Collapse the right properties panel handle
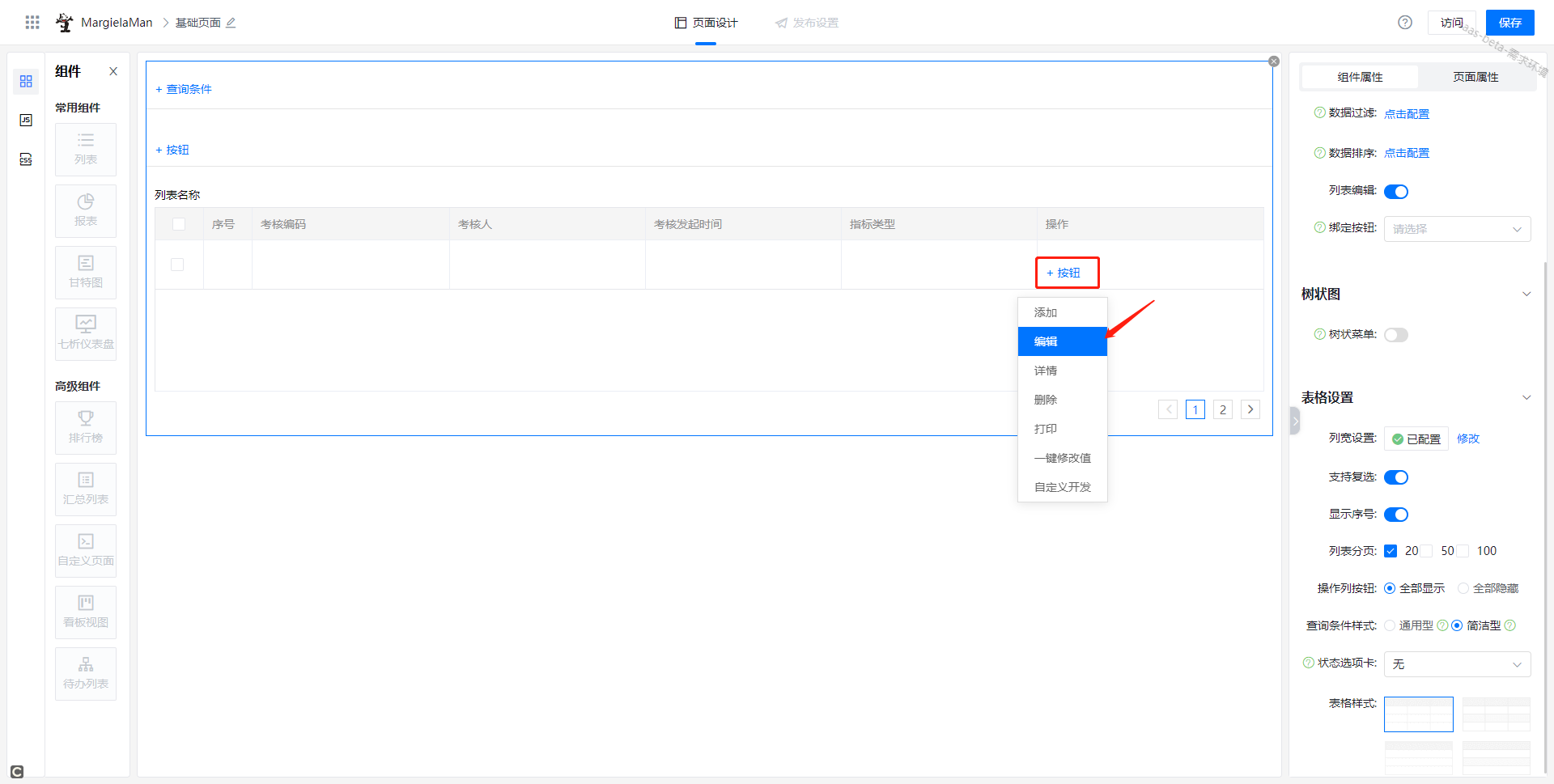The height and width of the screenshot is (784, 1554). click(x=1295, y=421)
